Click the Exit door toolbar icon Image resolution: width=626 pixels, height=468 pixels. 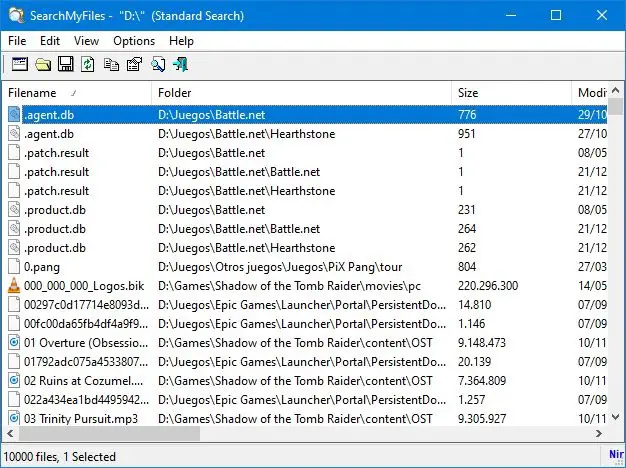pos(180,64)
